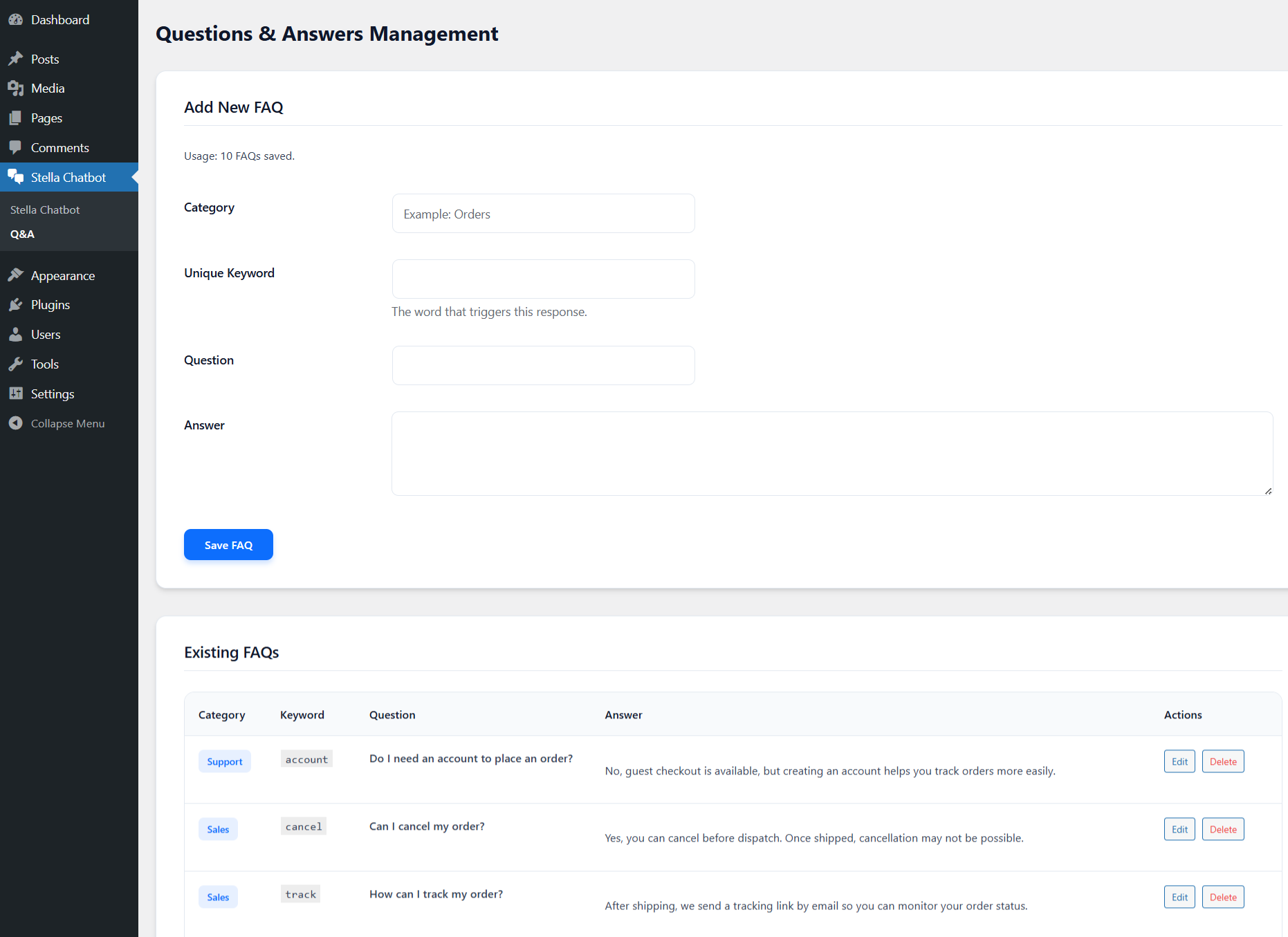This screenshot has width=1288, height=937.
Task: Open Settings using the sliders icon
Action: click(16, 393)
